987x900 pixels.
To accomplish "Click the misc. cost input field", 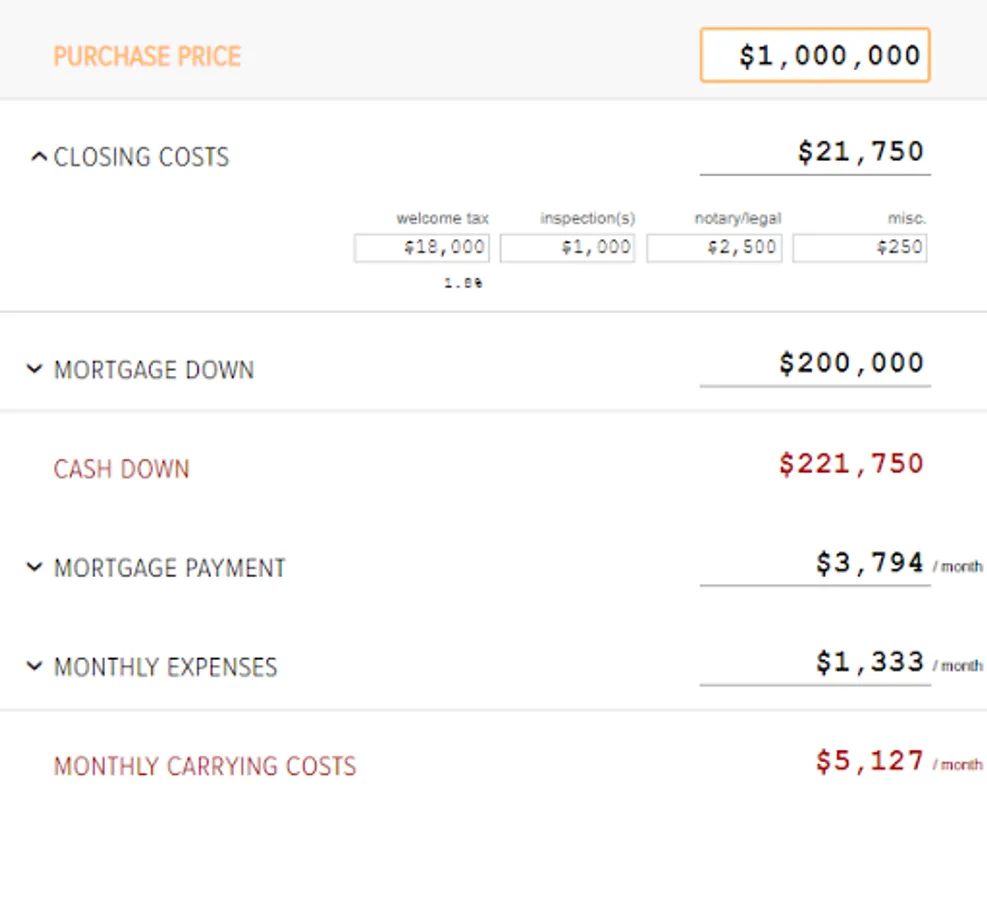I will coord(860,248).
